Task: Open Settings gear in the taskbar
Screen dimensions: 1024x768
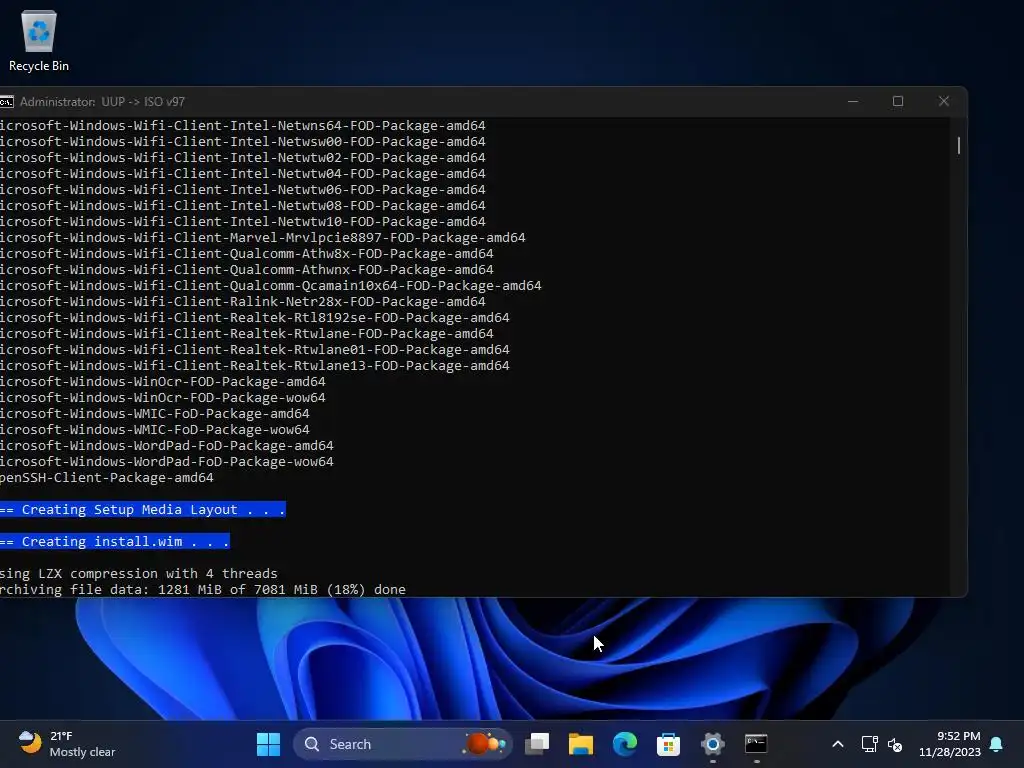Action: click(712, 744)
